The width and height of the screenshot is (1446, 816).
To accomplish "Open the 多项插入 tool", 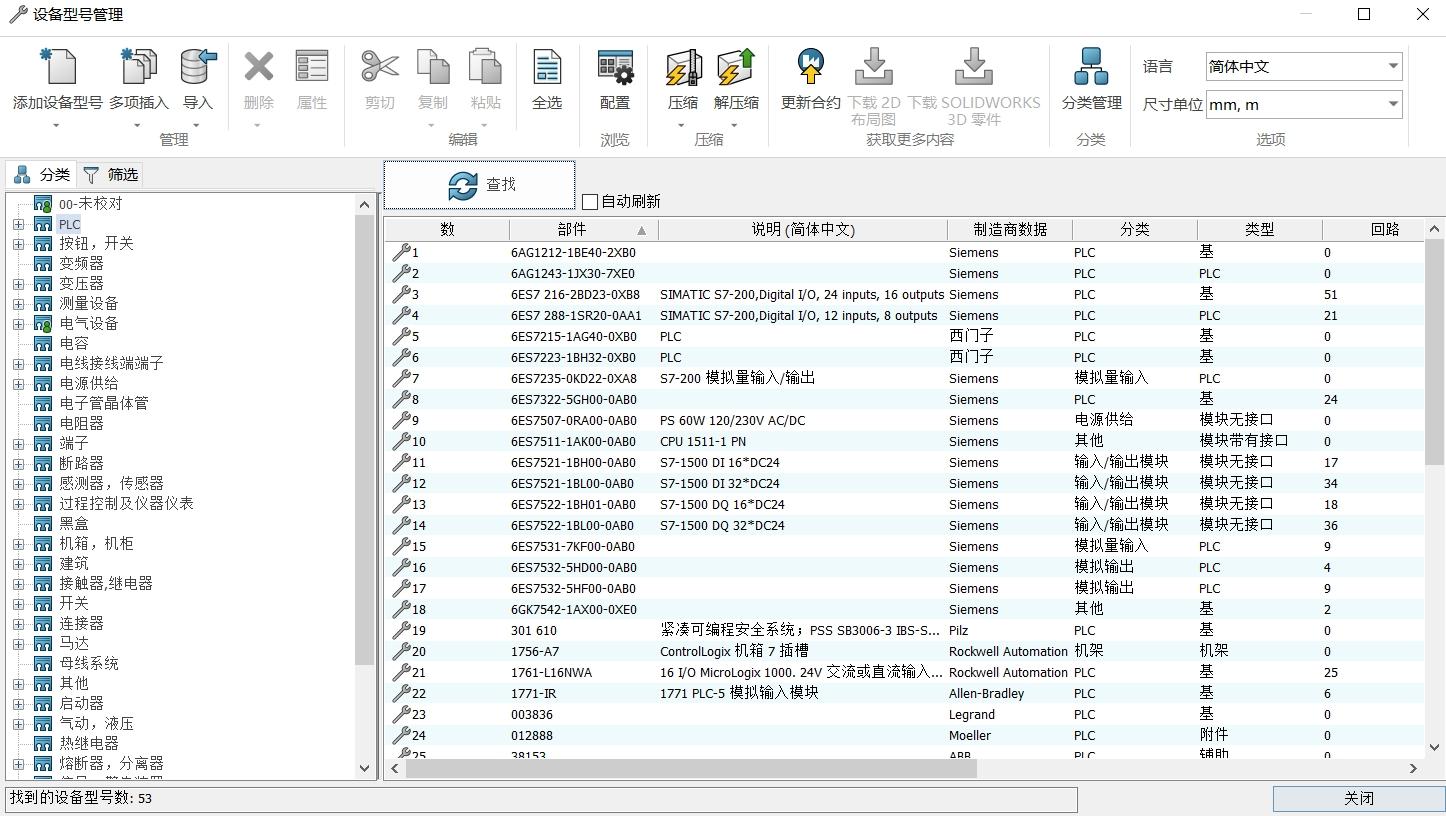I will [139, 68].
